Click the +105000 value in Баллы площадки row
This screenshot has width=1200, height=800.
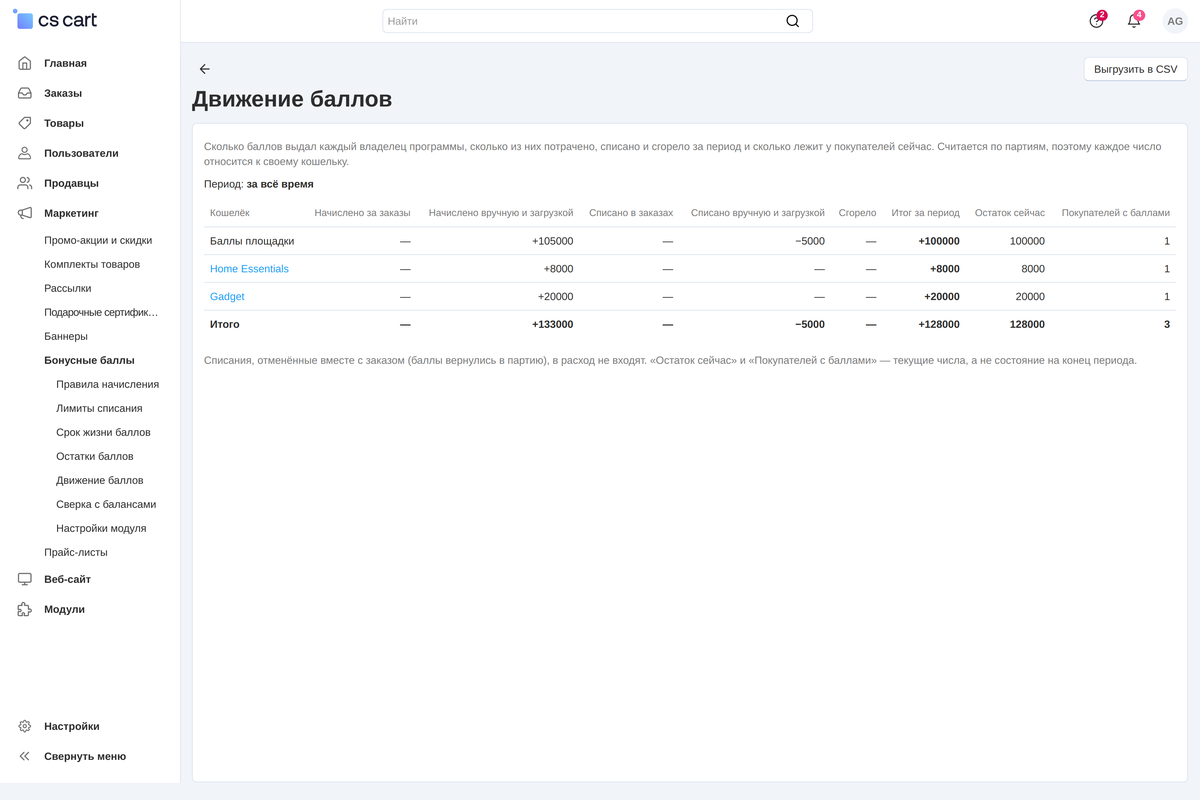coord(552,241)
